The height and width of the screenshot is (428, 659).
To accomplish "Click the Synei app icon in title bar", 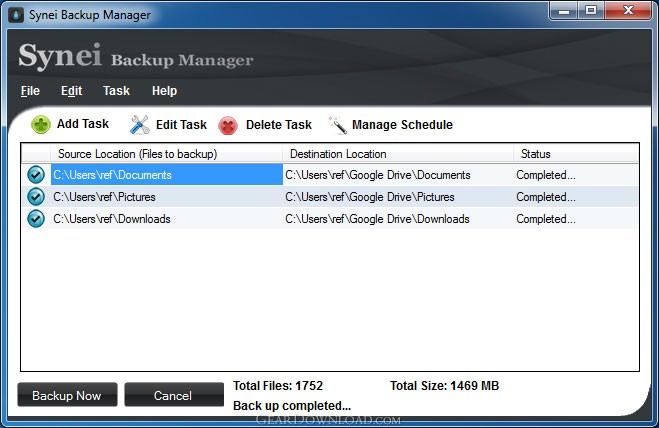I will [16, 15].
